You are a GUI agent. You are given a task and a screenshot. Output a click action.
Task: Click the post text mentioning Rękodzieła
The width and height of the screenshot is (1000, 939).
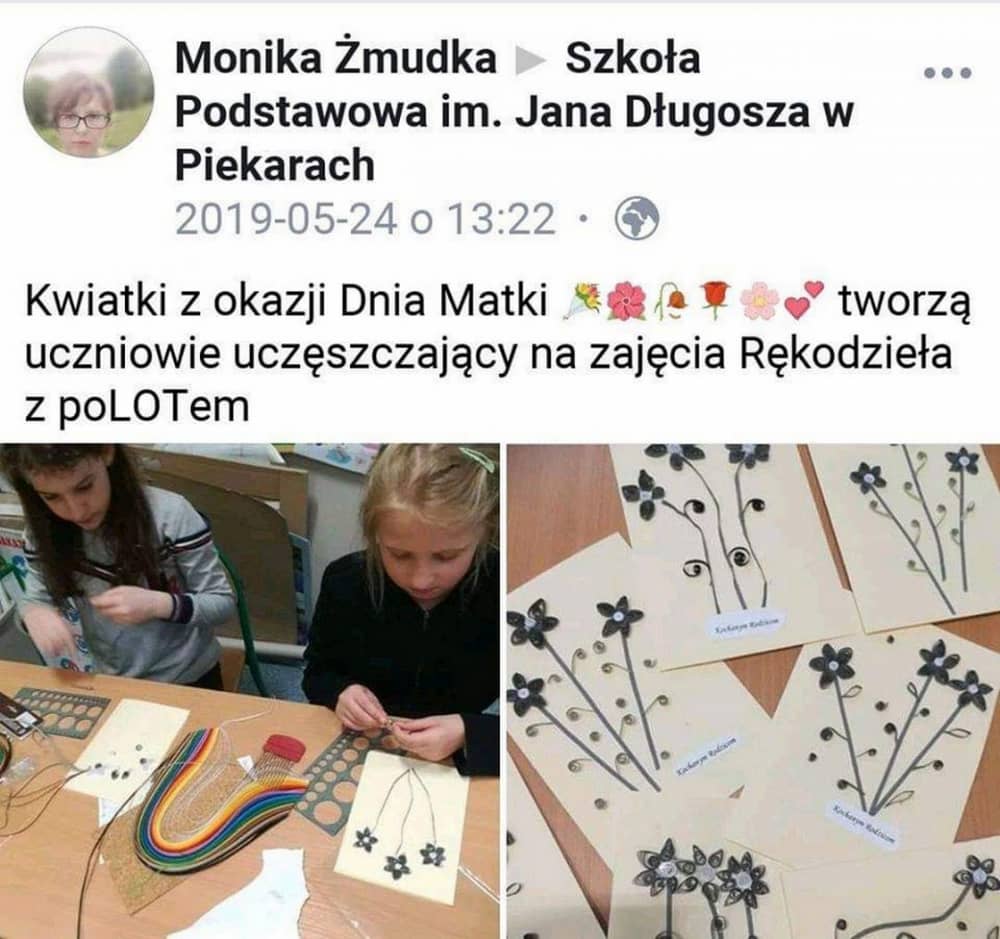(x=489, y=355)
